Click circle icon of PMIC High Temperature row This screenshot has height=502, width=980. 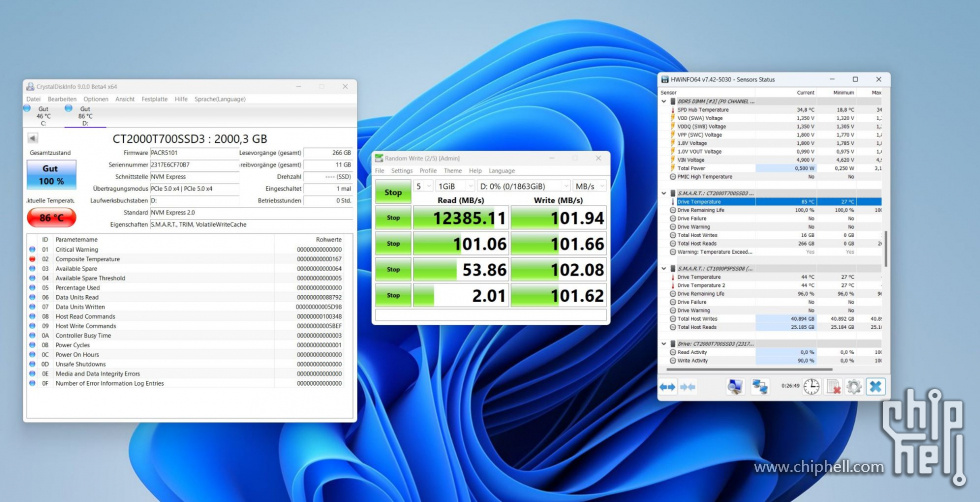[673, 177]
